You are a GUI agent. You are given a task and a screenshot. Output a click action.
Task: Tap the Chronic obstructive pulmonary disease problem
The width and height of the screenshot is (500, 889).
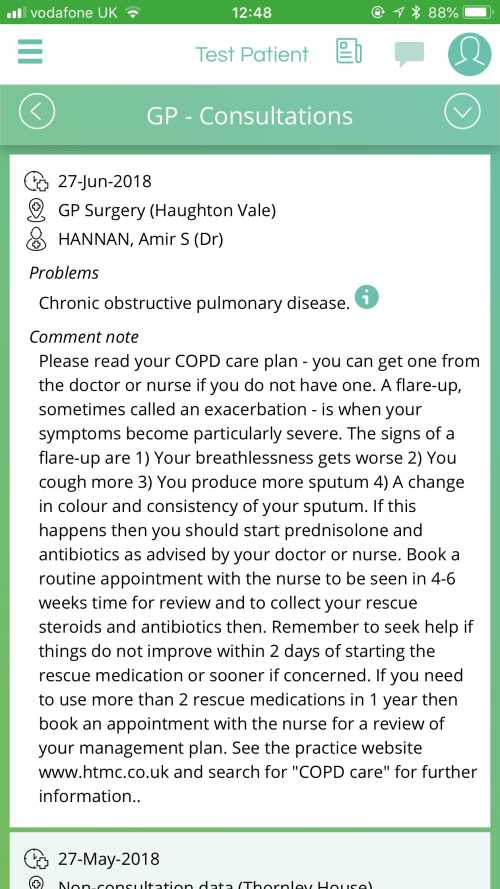[x=194, y=303]
